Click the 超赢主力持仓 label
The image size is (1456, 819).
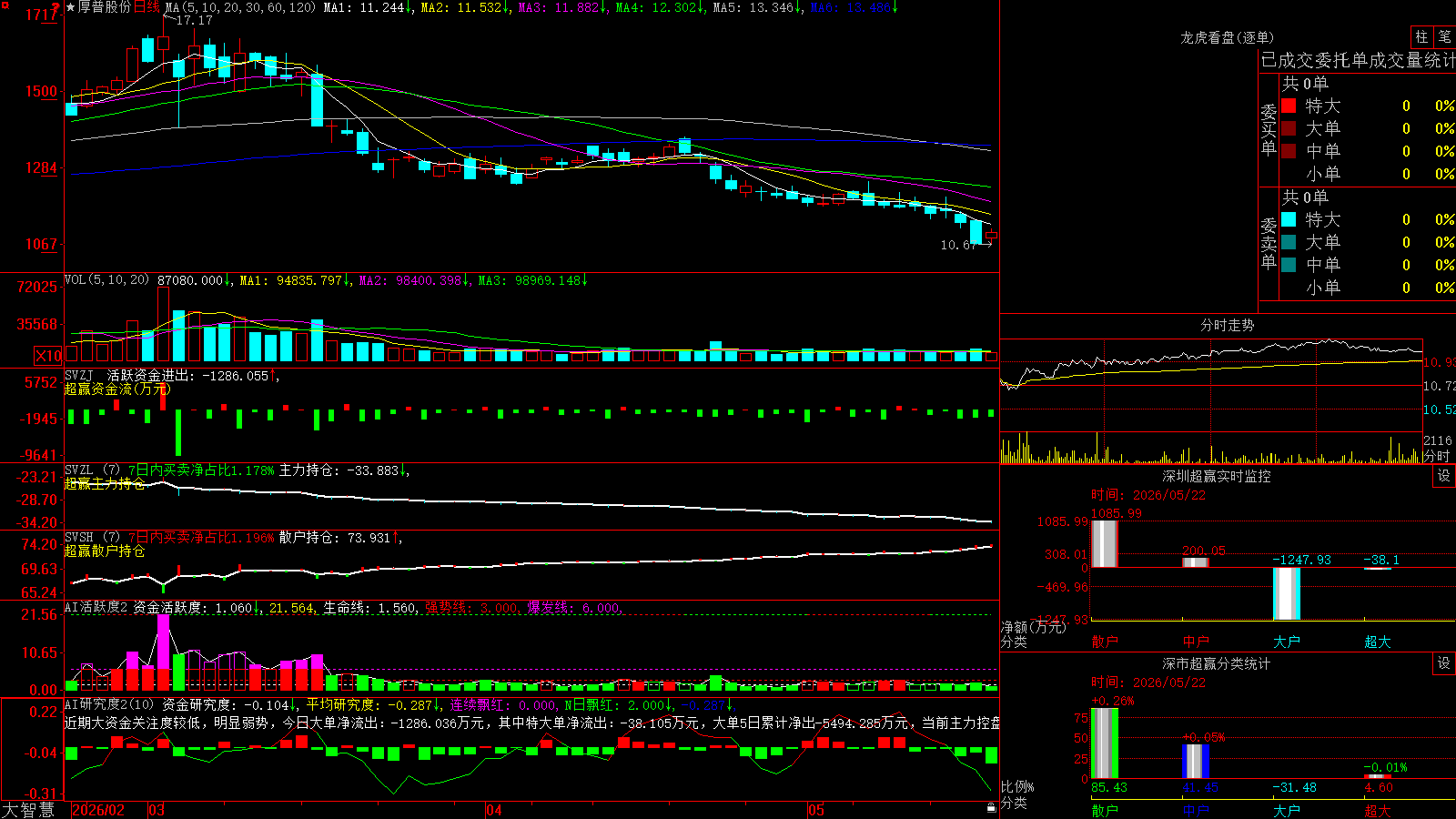(x=105, y=483)
